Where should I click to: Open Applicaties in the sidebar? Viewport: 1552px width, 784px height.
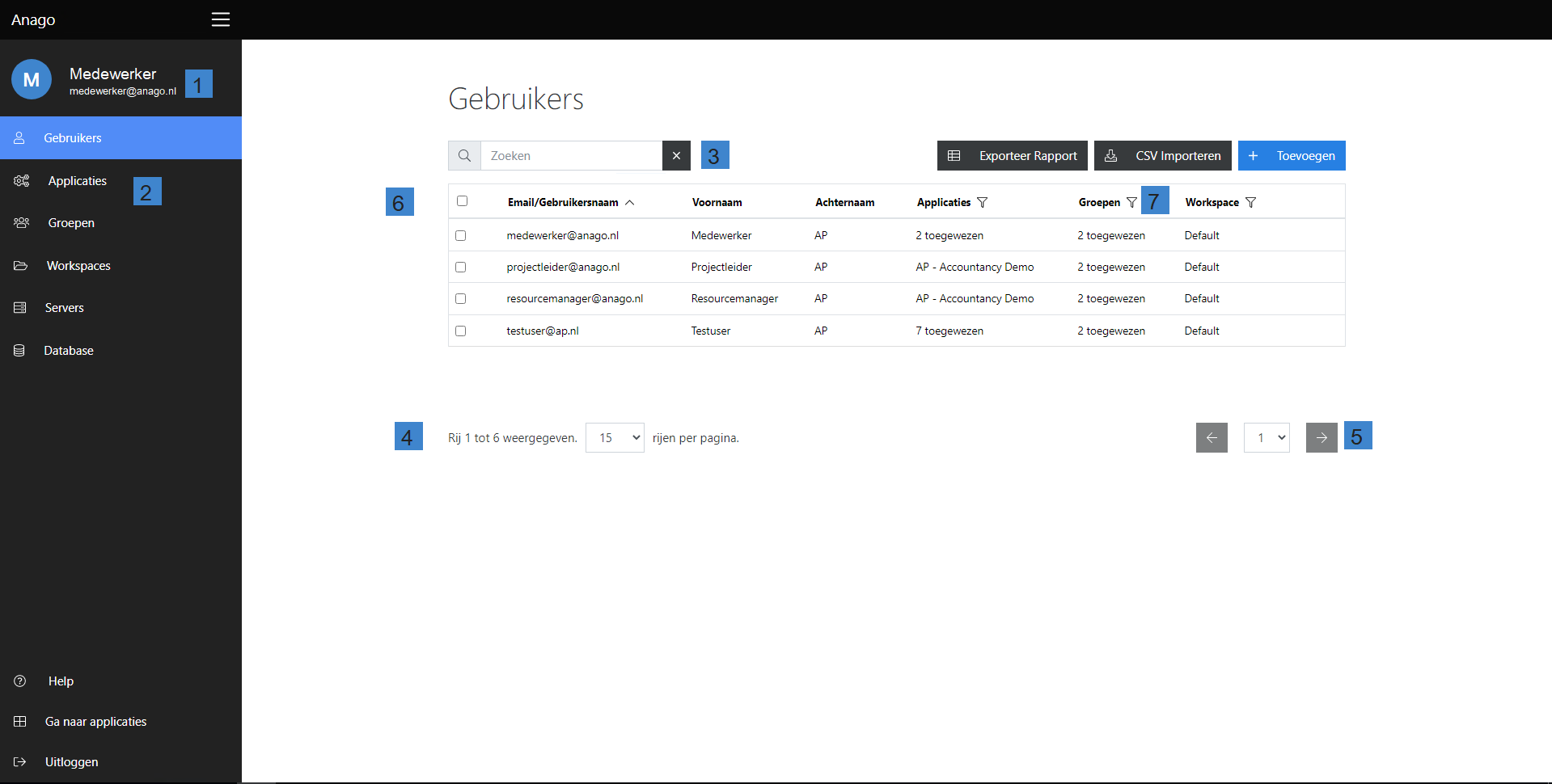click(x=77, y=181)
